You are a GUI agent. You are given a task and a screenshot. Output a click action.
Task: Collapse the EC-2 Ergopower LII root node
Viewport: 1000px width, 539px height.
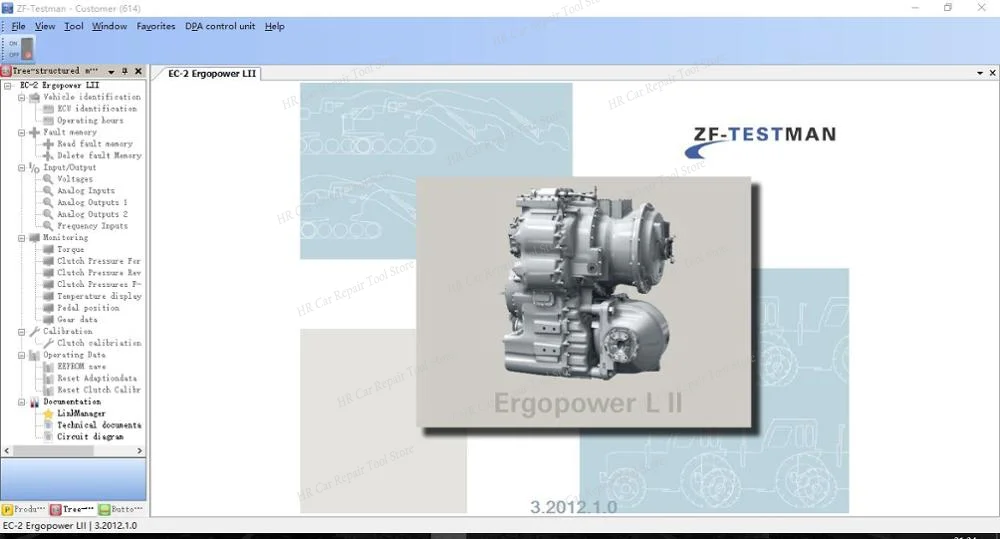[8, 85]
